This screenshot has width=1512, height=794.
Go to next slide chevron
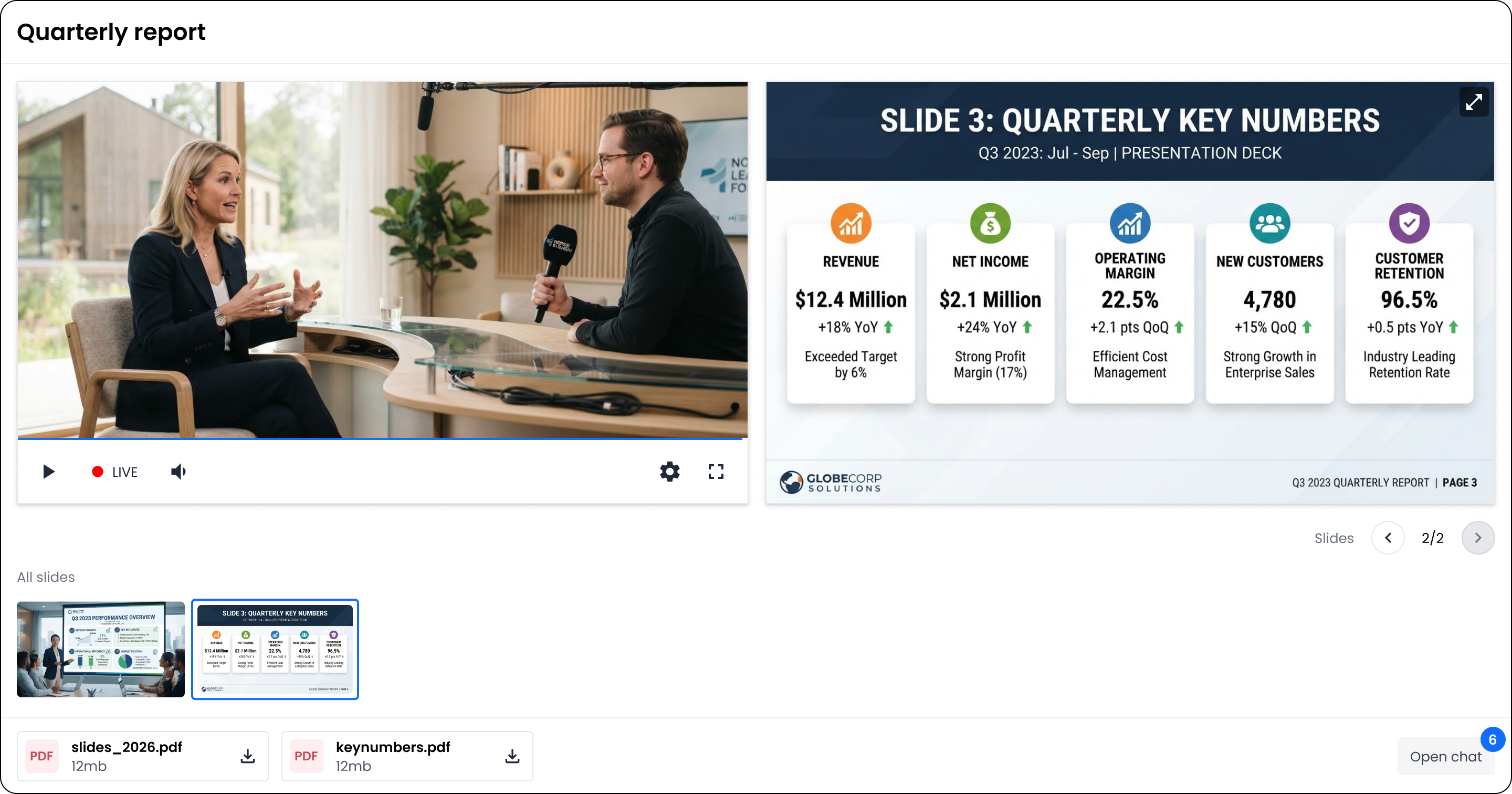1478,538
